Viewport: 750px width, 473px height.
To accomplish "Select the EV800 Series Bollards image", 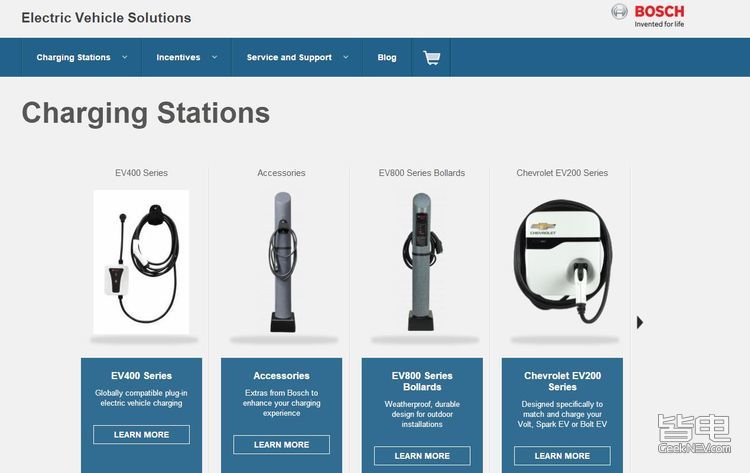I will (422, 262).
